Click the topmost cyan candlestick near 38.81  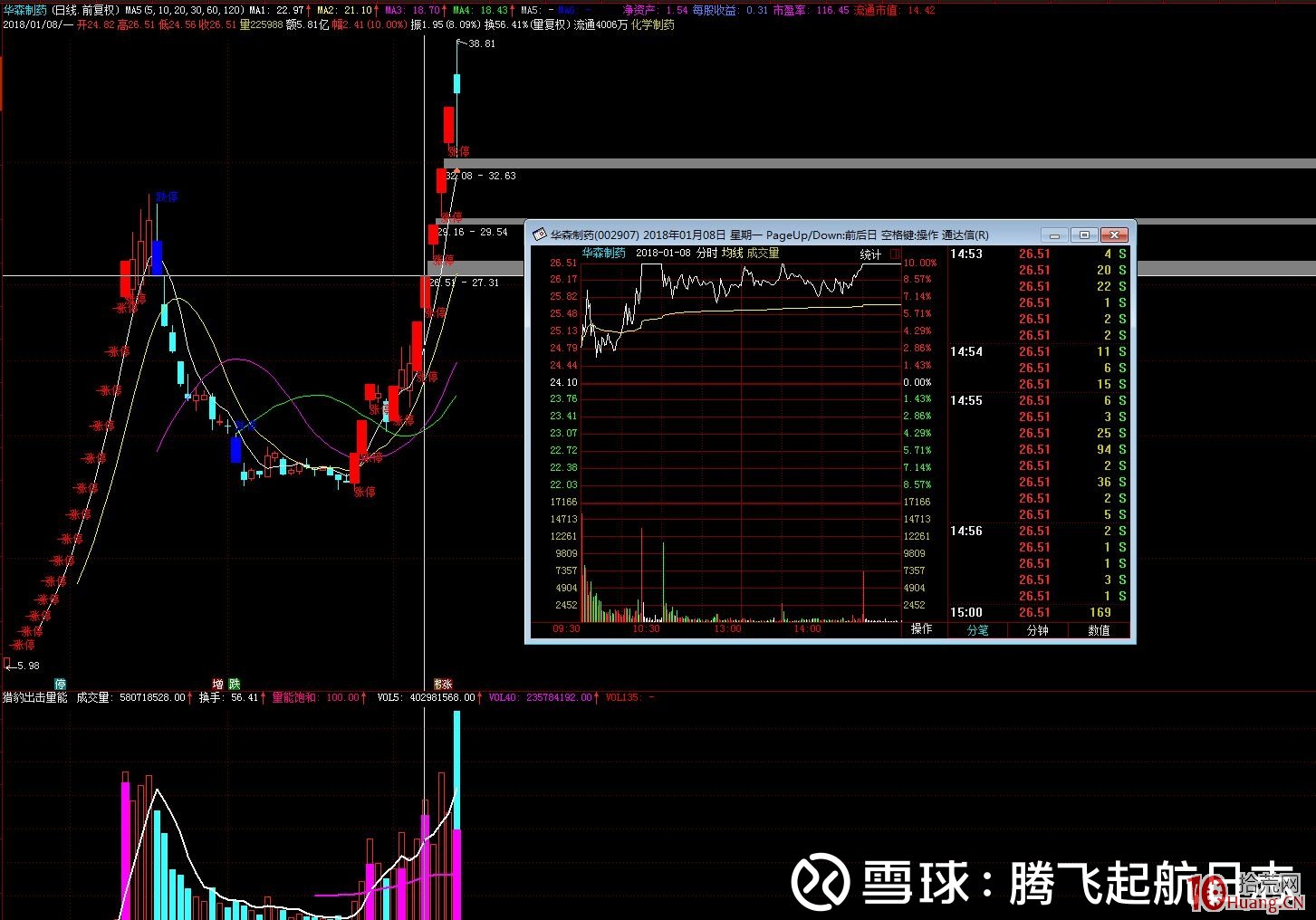tap(457, 83)
